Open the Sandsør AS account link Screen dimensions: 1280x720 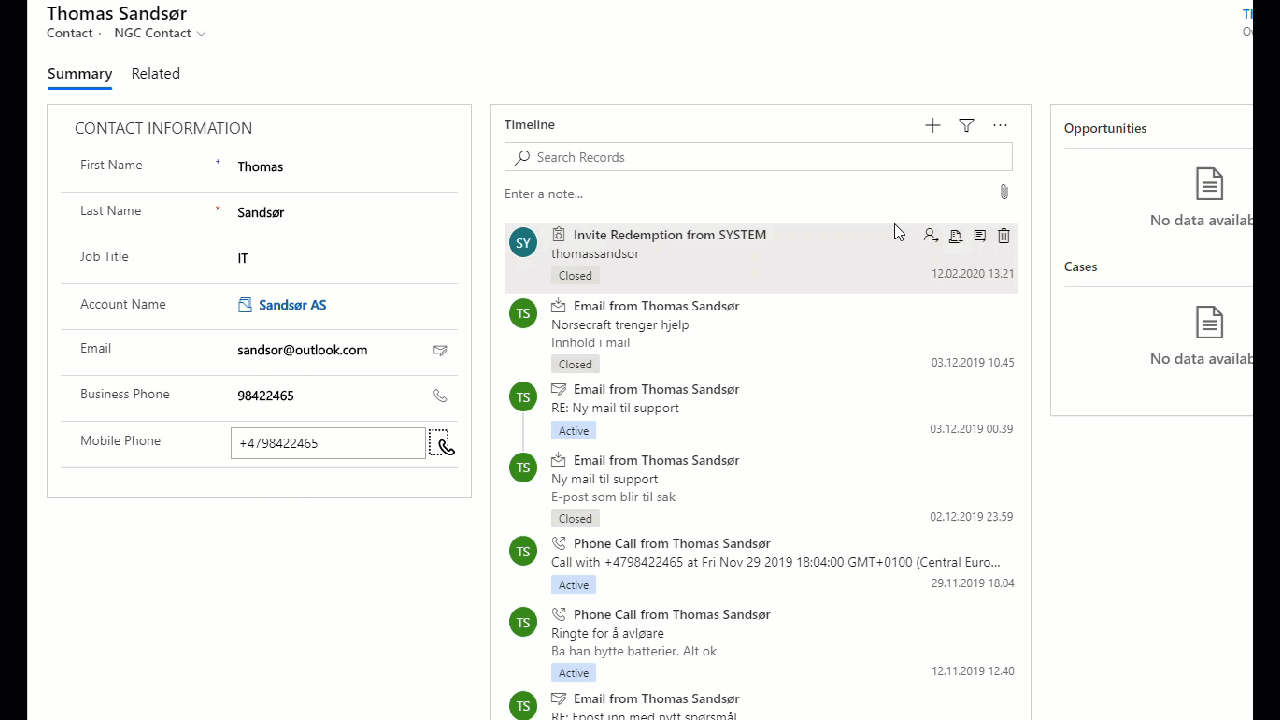[x=292, y=305]
